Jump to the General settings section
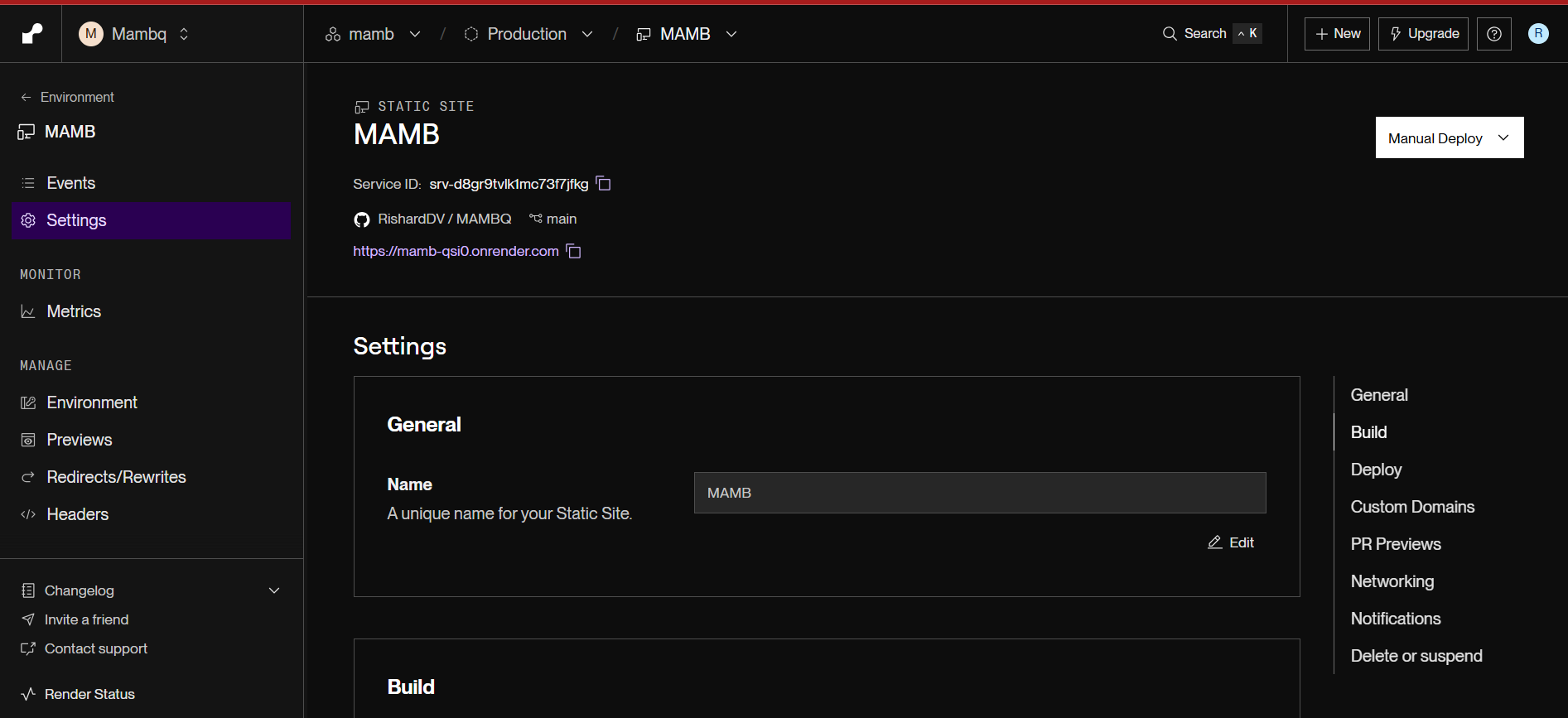 [1379, 395]
